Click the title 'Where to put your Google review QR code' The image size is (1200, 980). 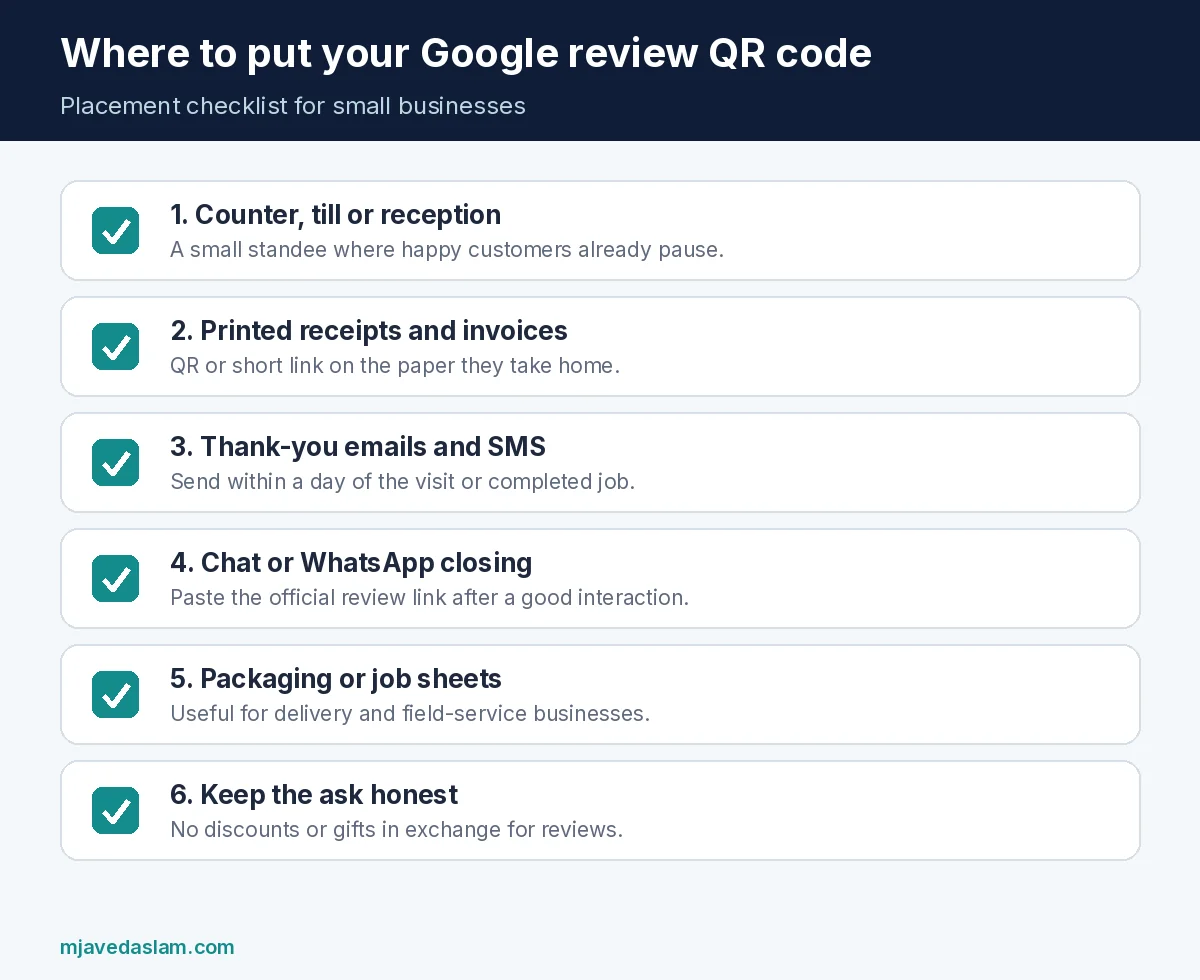pos(466,54)
